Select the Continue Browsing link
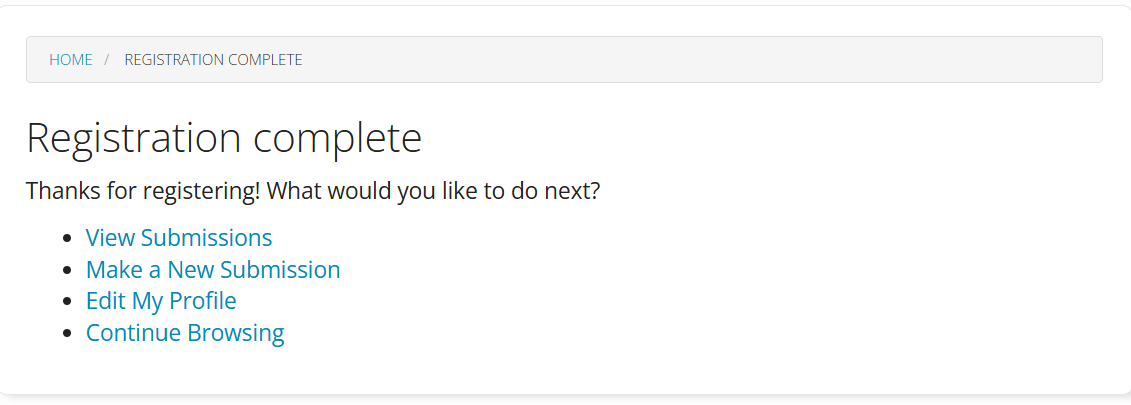Image resolution: width=1131 pixels, height=405 pixels. tap(185, 333)
